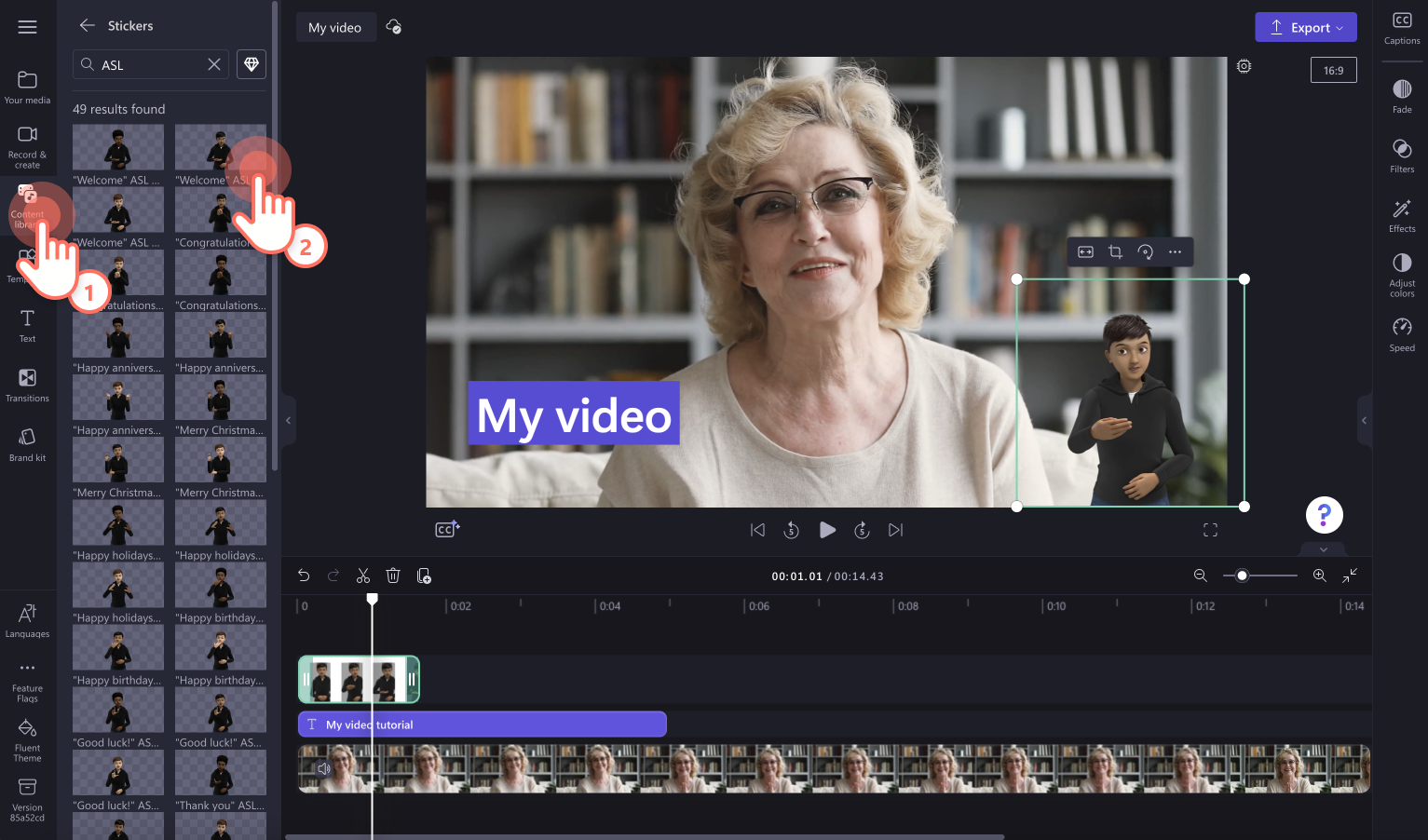Collapse the right property panel
1428x840 pixels.
tap(1365, 421)
